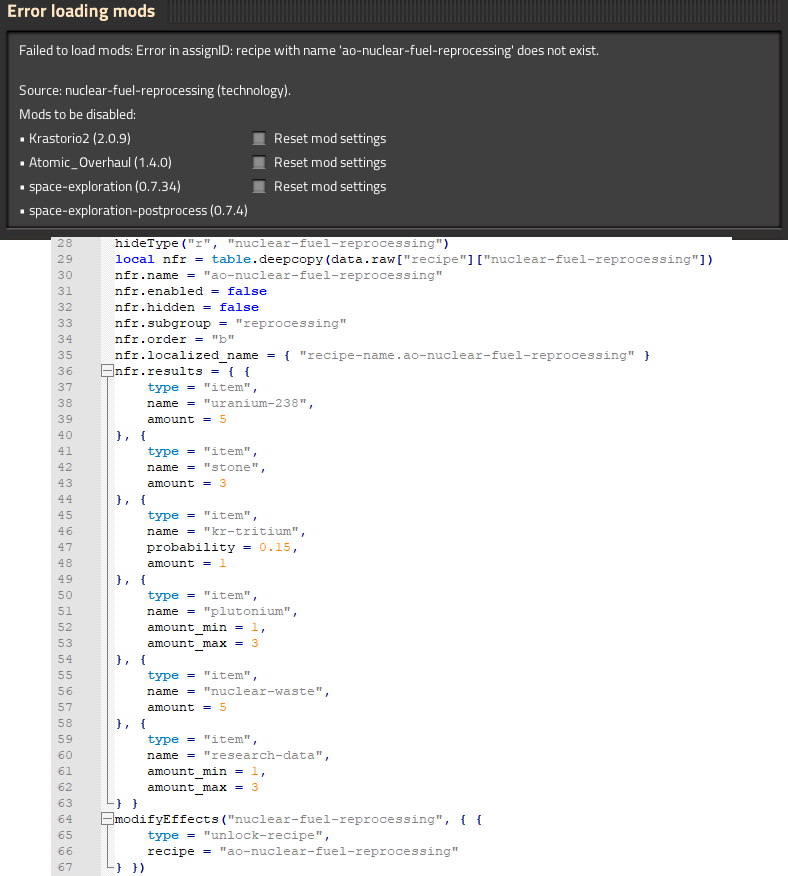Viewport: 788px width, 876px height.
Task: Click the "research-data" item name
Action: (263, 755)
